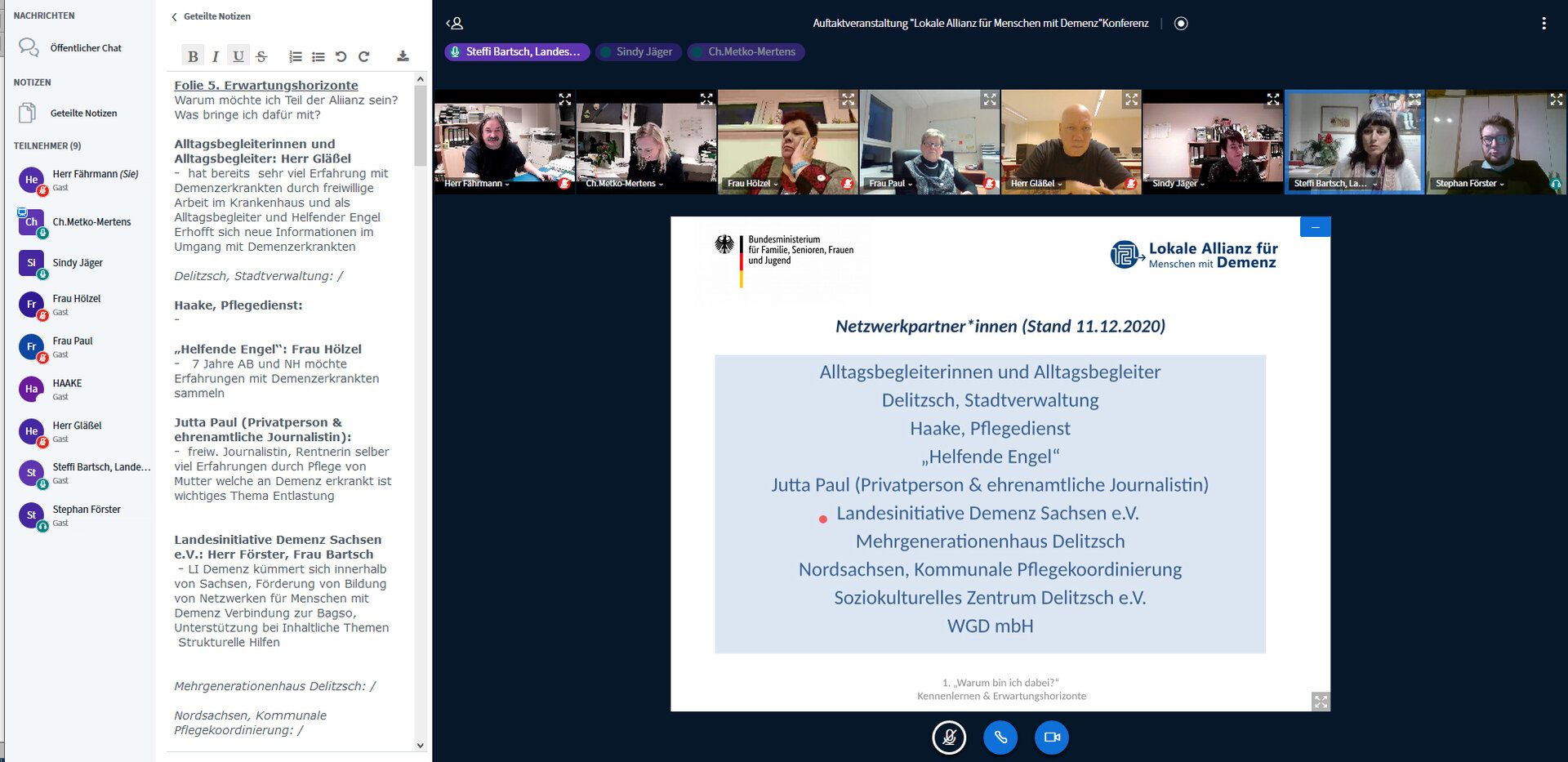Pause the session recording indicator
The width and height of the screenshot is (1568, 762).
pyautogui.click(x=1181, y=24)
